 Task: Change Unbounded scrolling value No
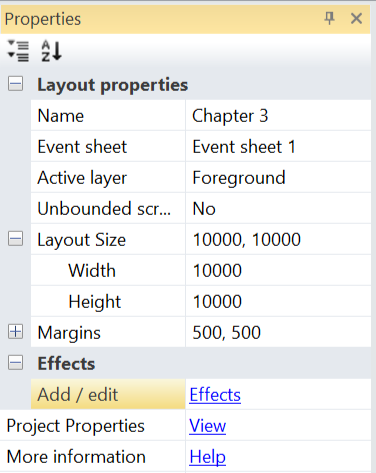coord(278,208)
